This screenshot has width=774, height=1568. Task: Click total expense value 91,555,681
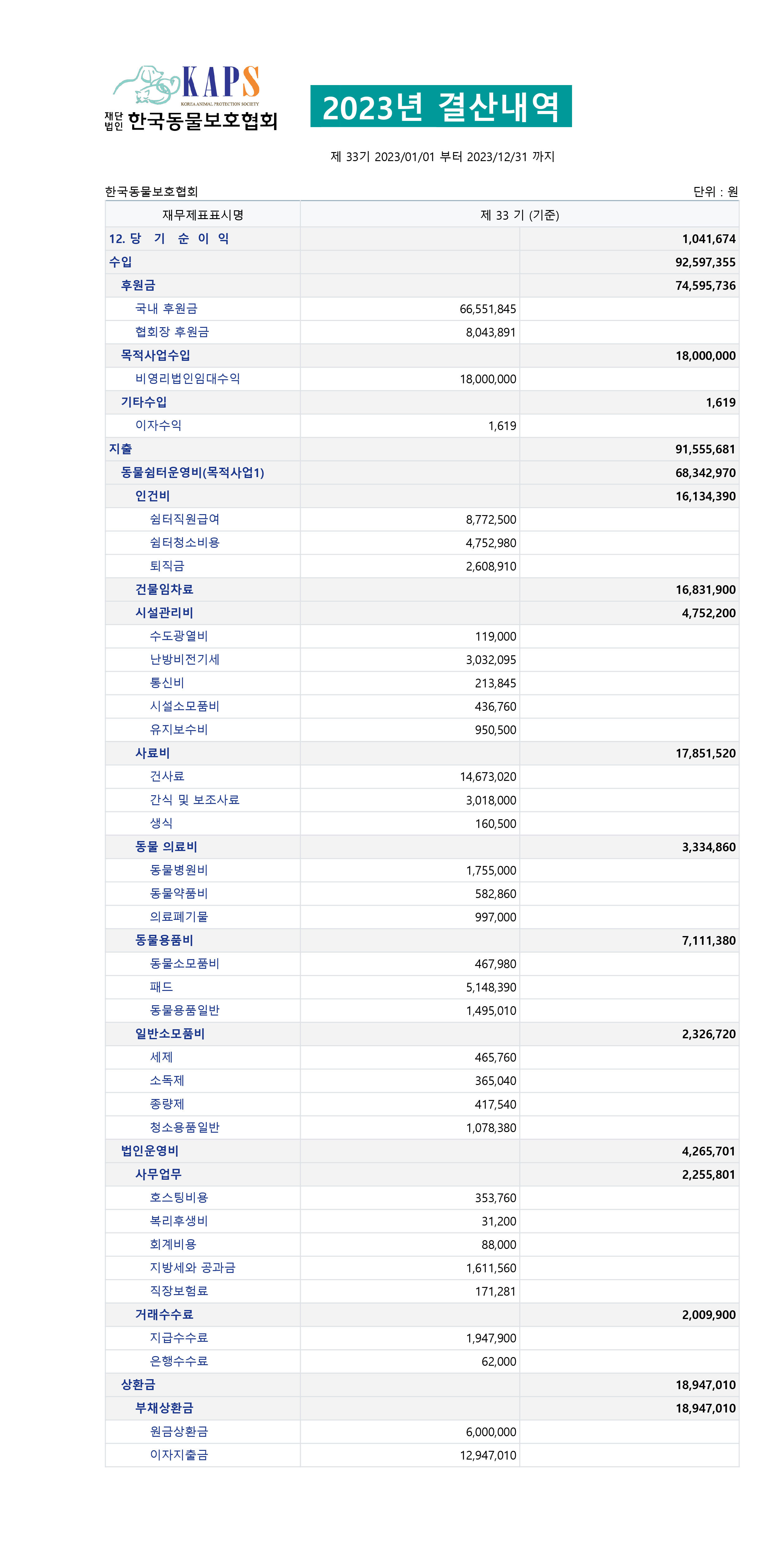click(705, 449)
